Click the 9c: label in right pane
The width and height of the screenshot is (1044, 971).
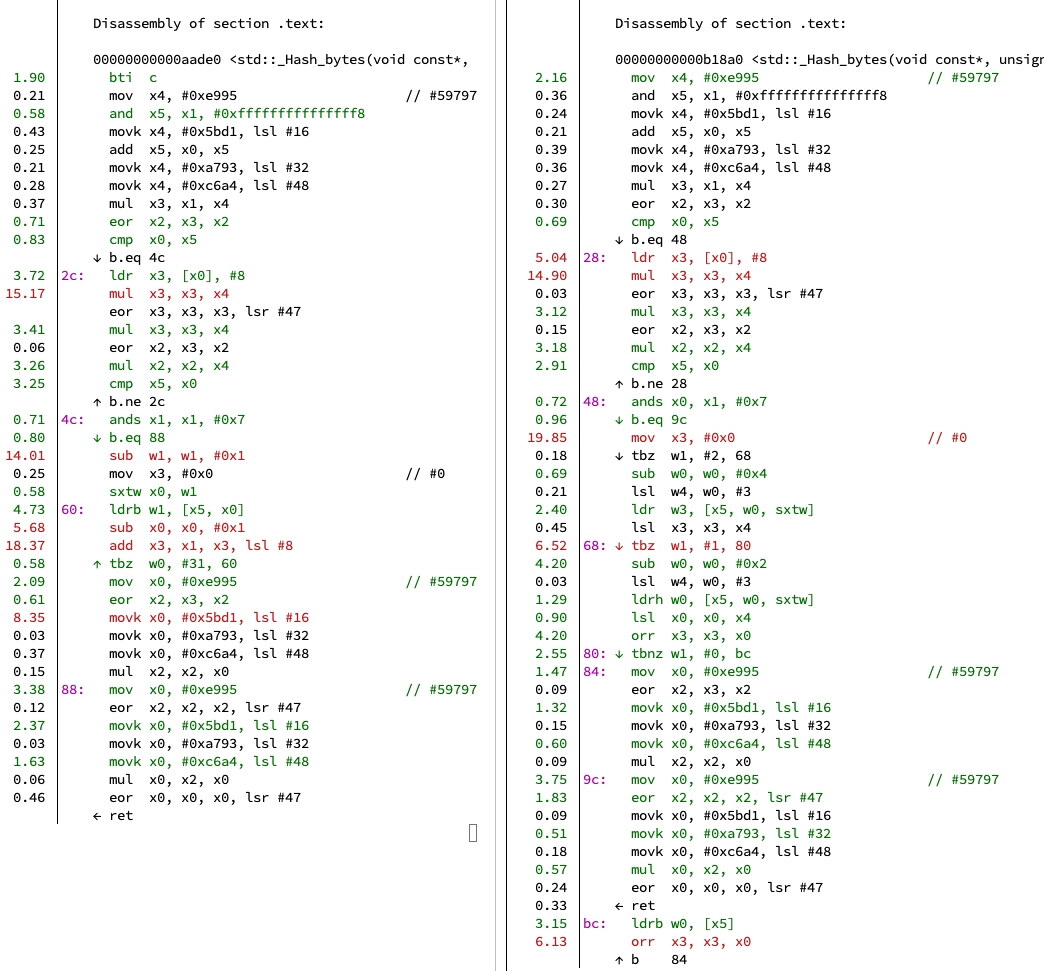coord(594,780)
